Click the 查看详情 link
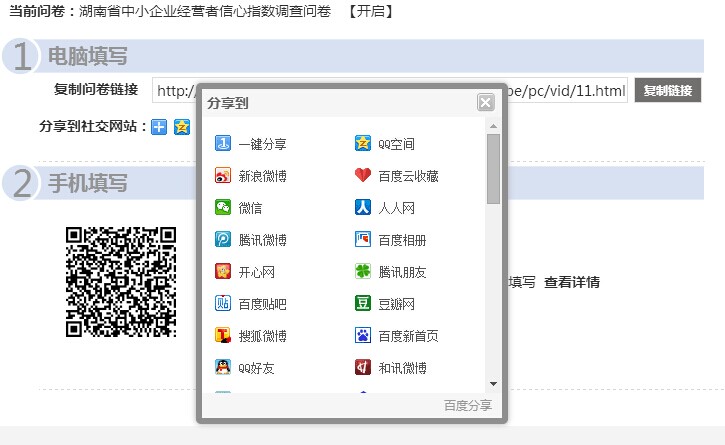Viewport: 725px width, 445px height. click(x=572, y=282)
